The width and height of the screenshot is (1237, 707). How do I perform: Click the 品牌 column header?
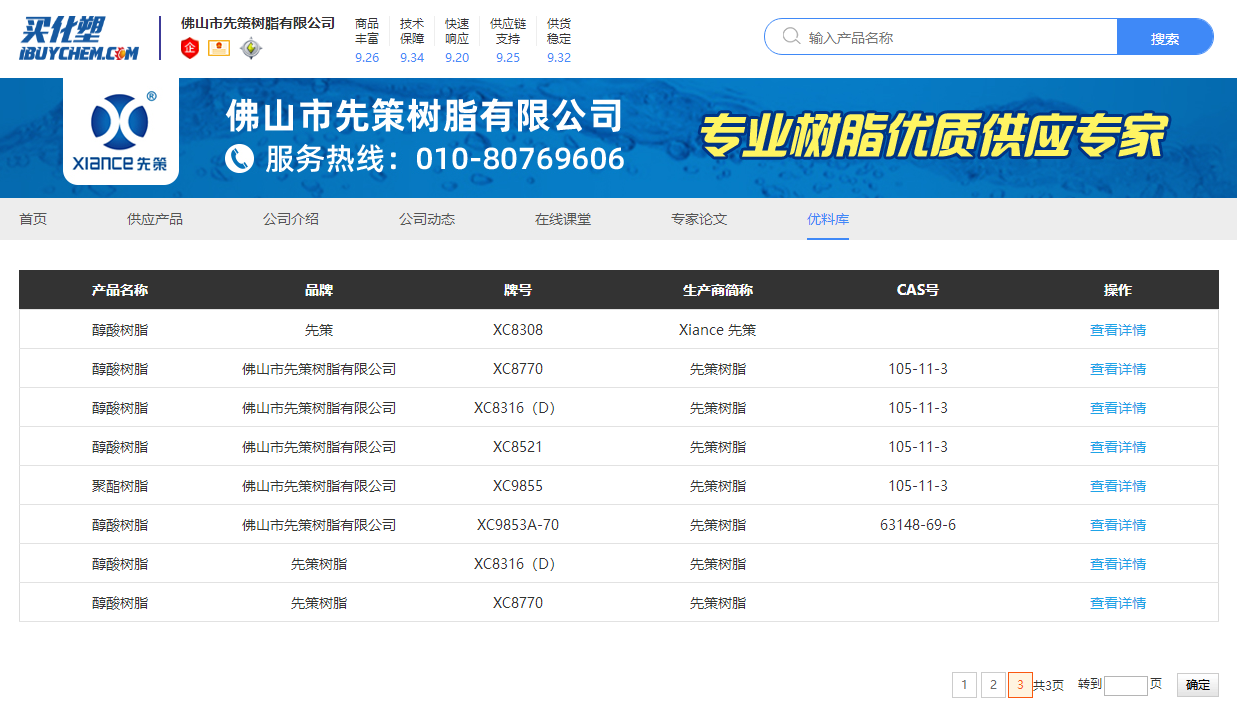pyautogui.click(x=319, y=290)
